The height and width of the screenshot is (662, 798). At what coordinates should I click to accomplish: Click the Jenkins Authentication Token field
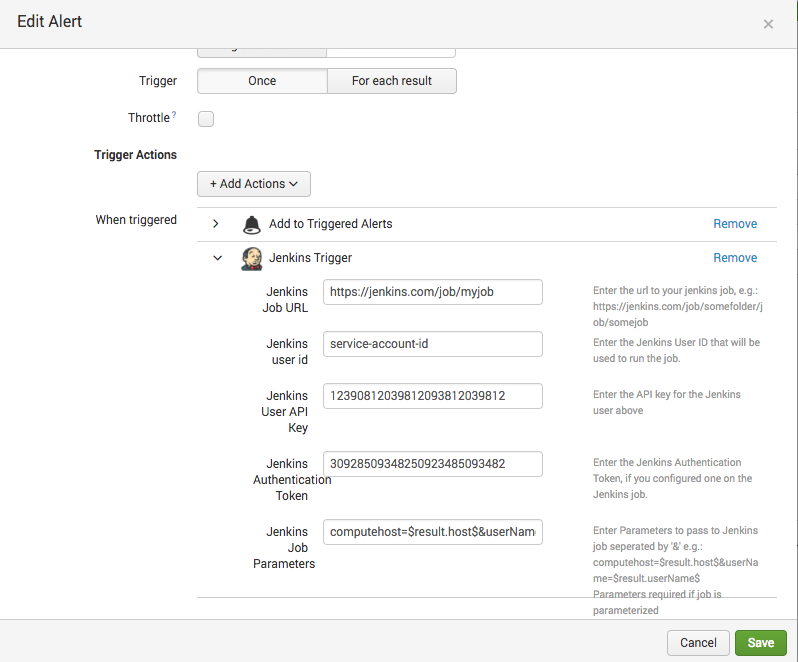432,464
